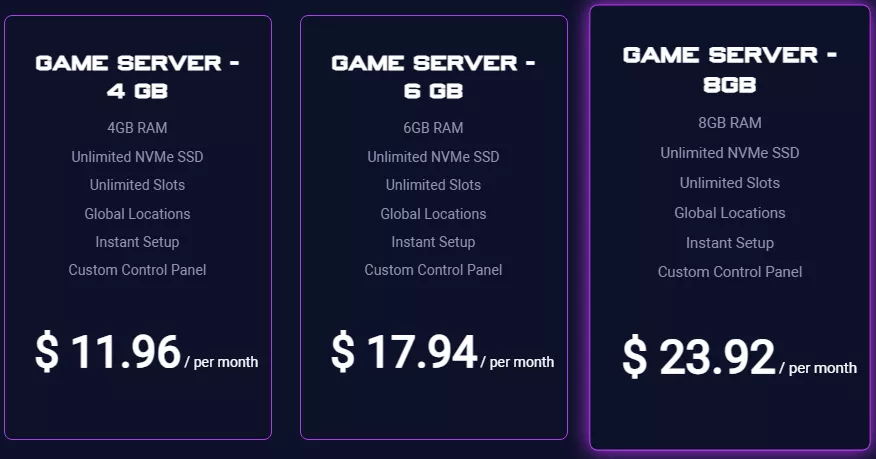Screen dimensions: 876x459
Task: Click Global Locations in the 4 GB card
Action: click(x=137, y=214)
